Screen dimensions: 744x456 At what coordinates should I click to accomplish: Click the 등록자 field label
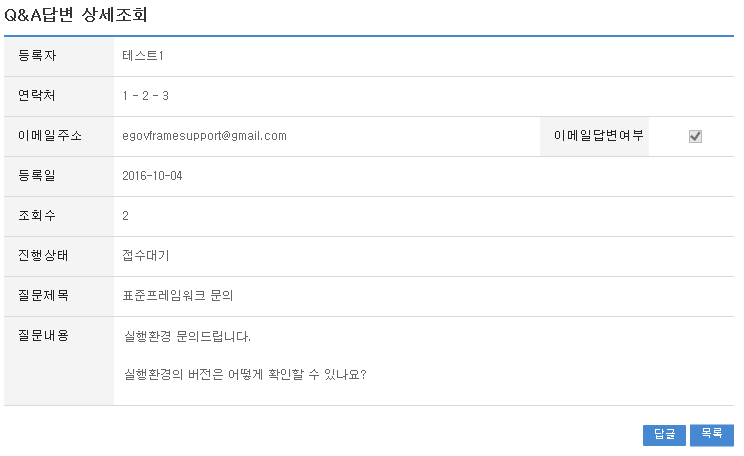tap(38, 56)
